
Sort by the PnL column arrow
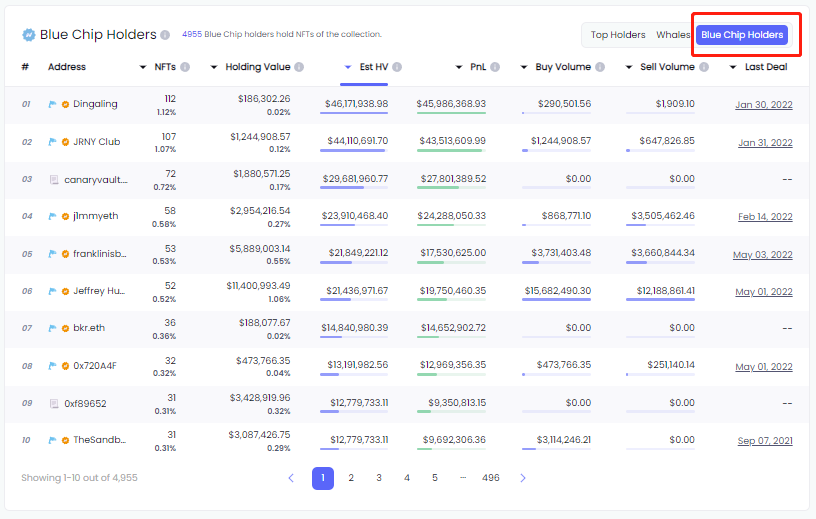pyautogui.click(x=458, y=67)
